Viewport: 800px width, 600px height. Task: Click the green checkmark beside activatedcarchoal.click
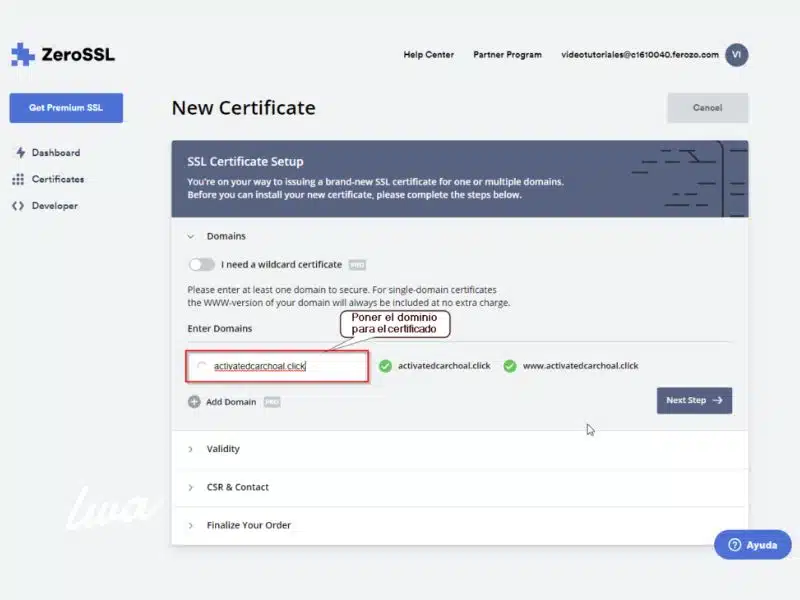click(385, 366)
